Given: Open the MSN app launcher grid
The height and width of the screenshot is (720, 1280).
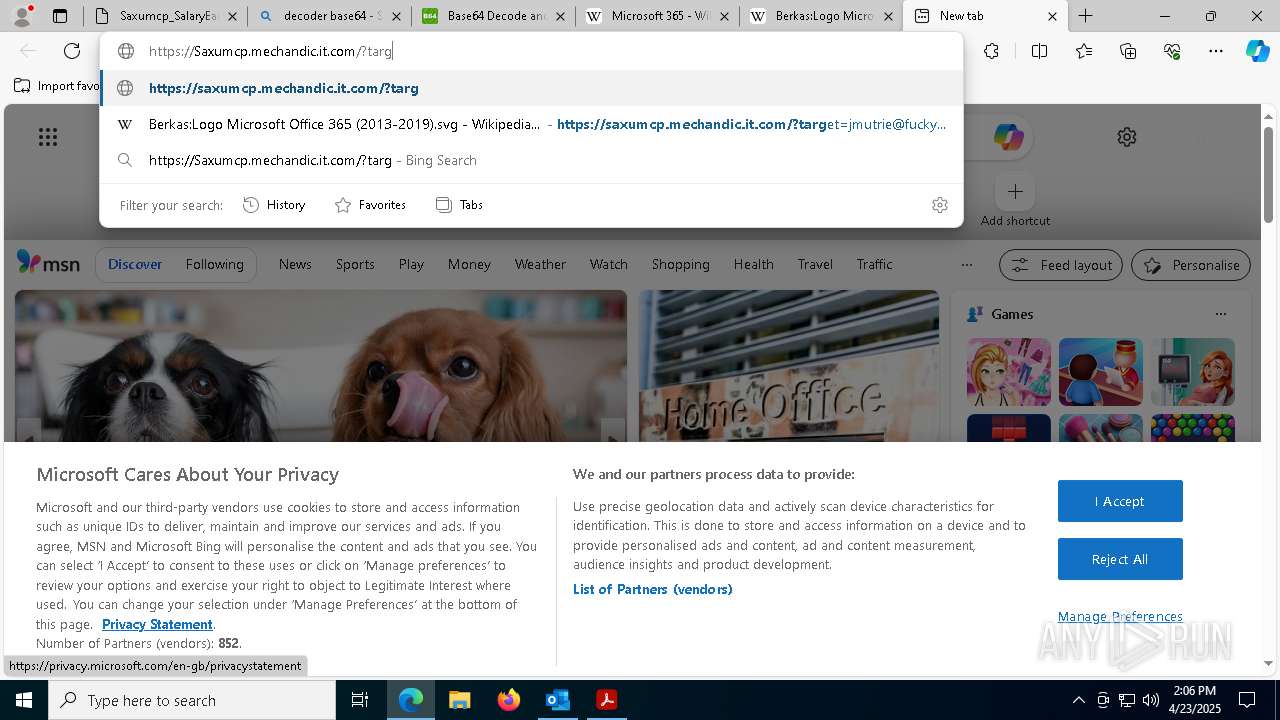Looking at the screenshot, I should pos(48,137).
